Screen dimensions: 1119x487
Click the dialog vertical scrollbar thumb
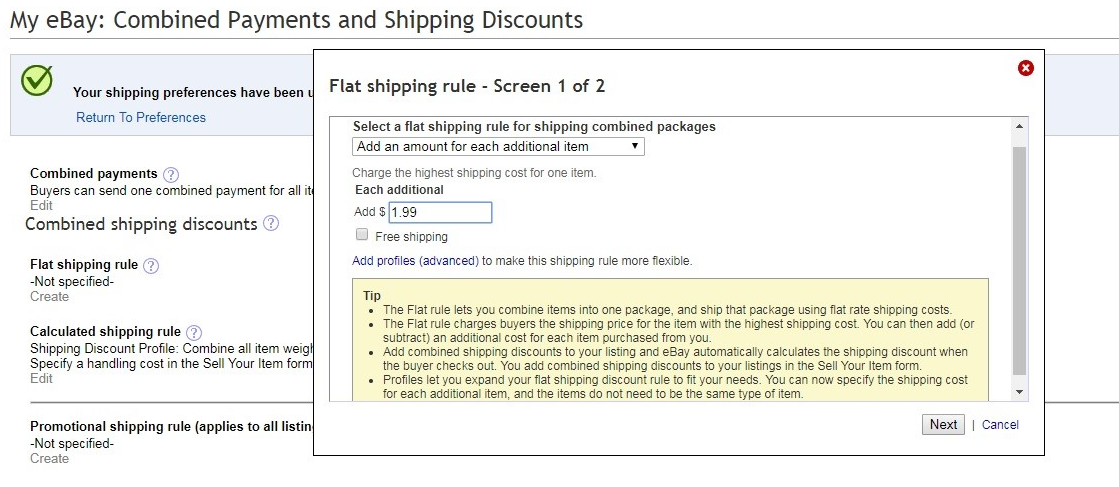coord(1019,261)
